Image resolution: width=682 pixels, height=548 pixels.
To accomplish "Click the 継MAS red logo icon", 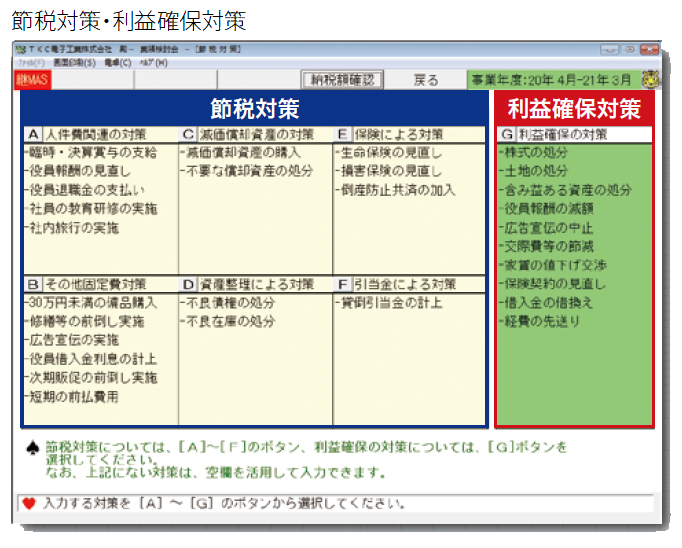I will point(33,80).
